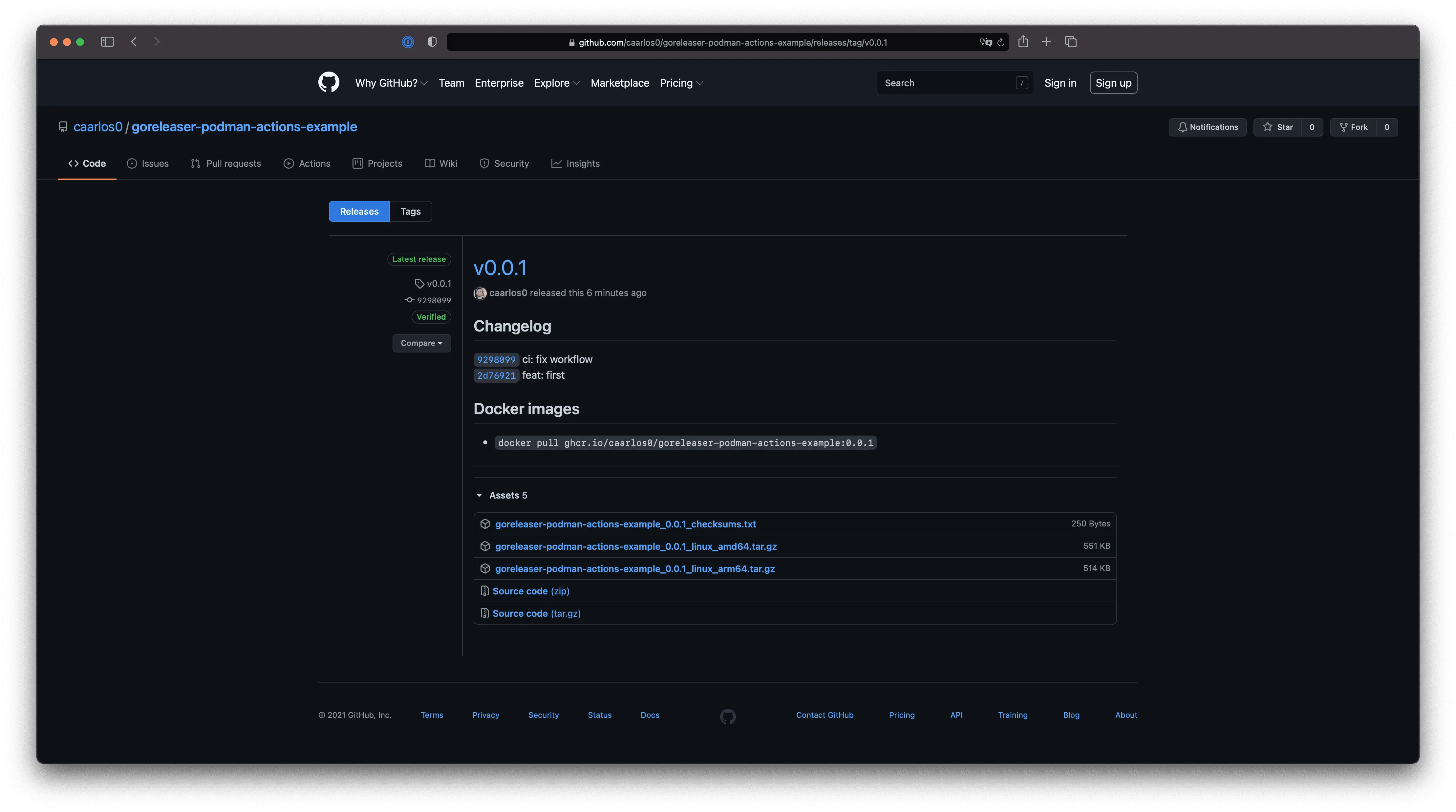The image size is (1456, 812).
Task: Download the linux_arm64.tar.gz asset
Action: pos(635,568)
